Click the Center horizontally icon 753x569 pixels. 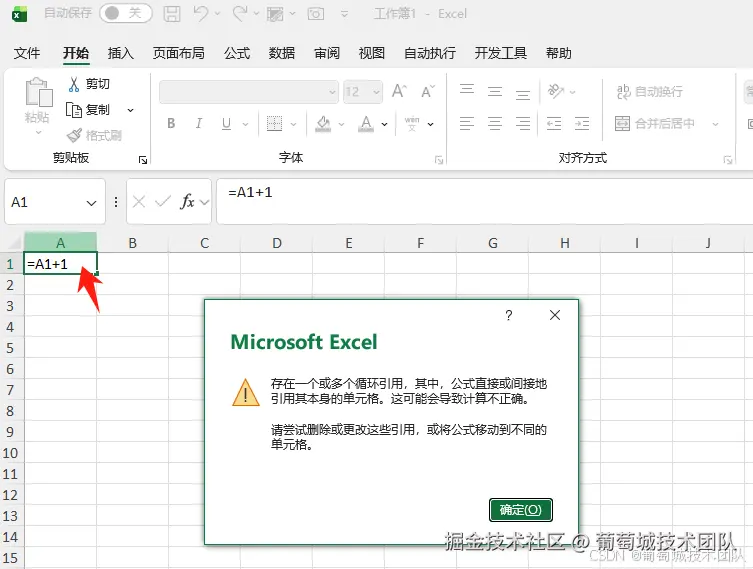point(495,123)
